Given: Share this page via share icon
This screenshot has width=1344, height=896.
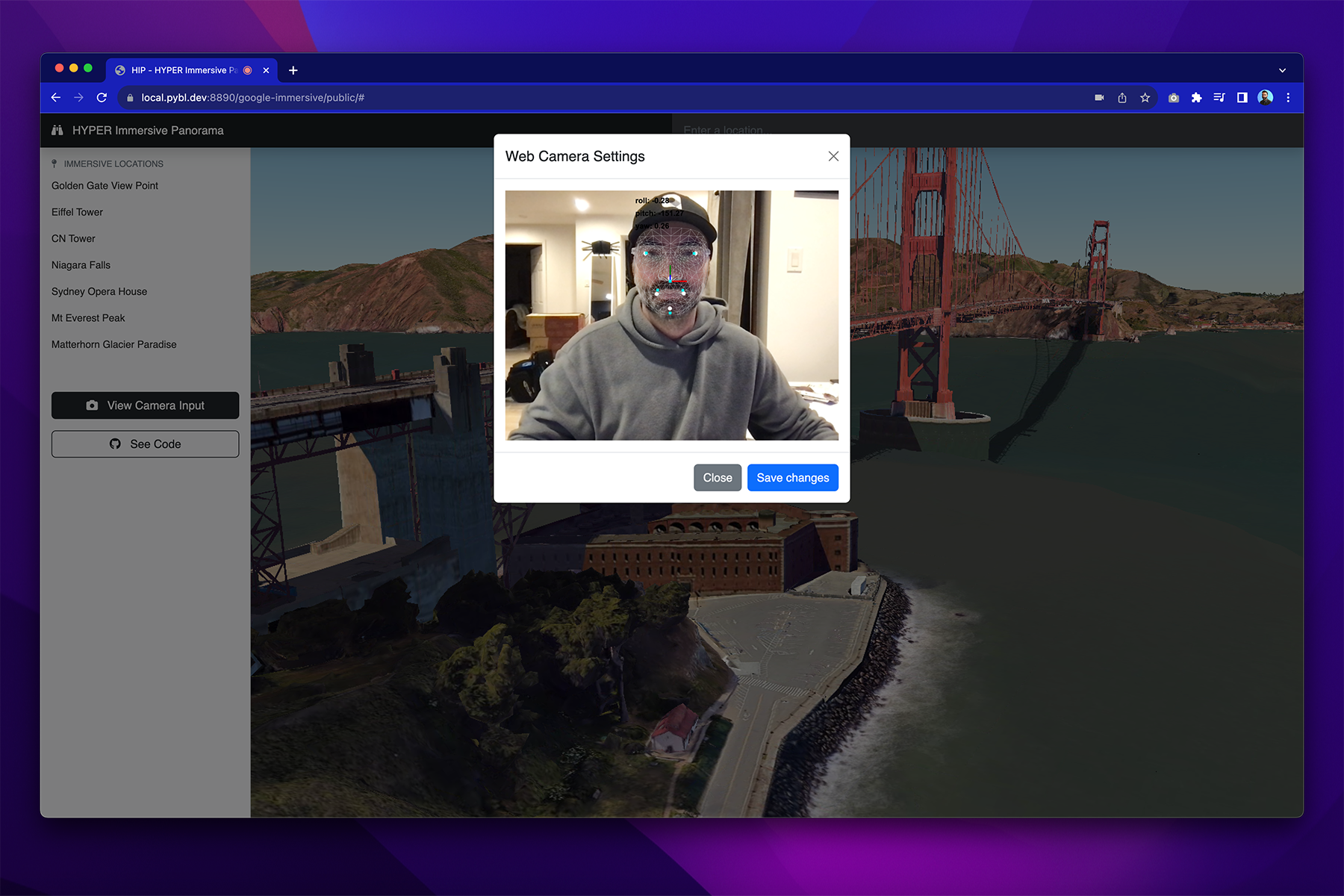Looking at the screenshot, I should click(x=1122, y=98).
